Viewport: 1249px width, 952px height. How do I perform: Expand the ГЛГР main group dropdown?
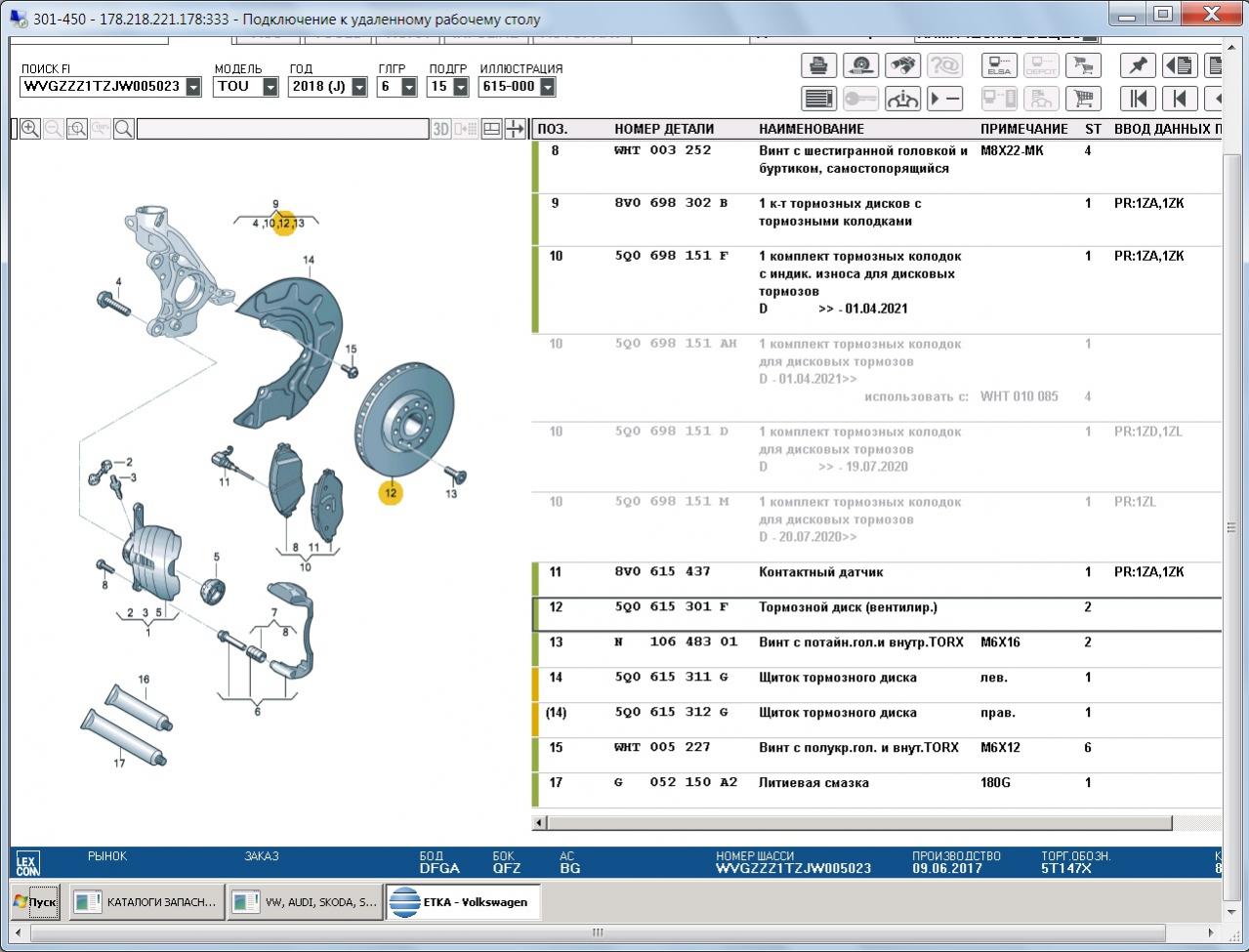point(409,87)
